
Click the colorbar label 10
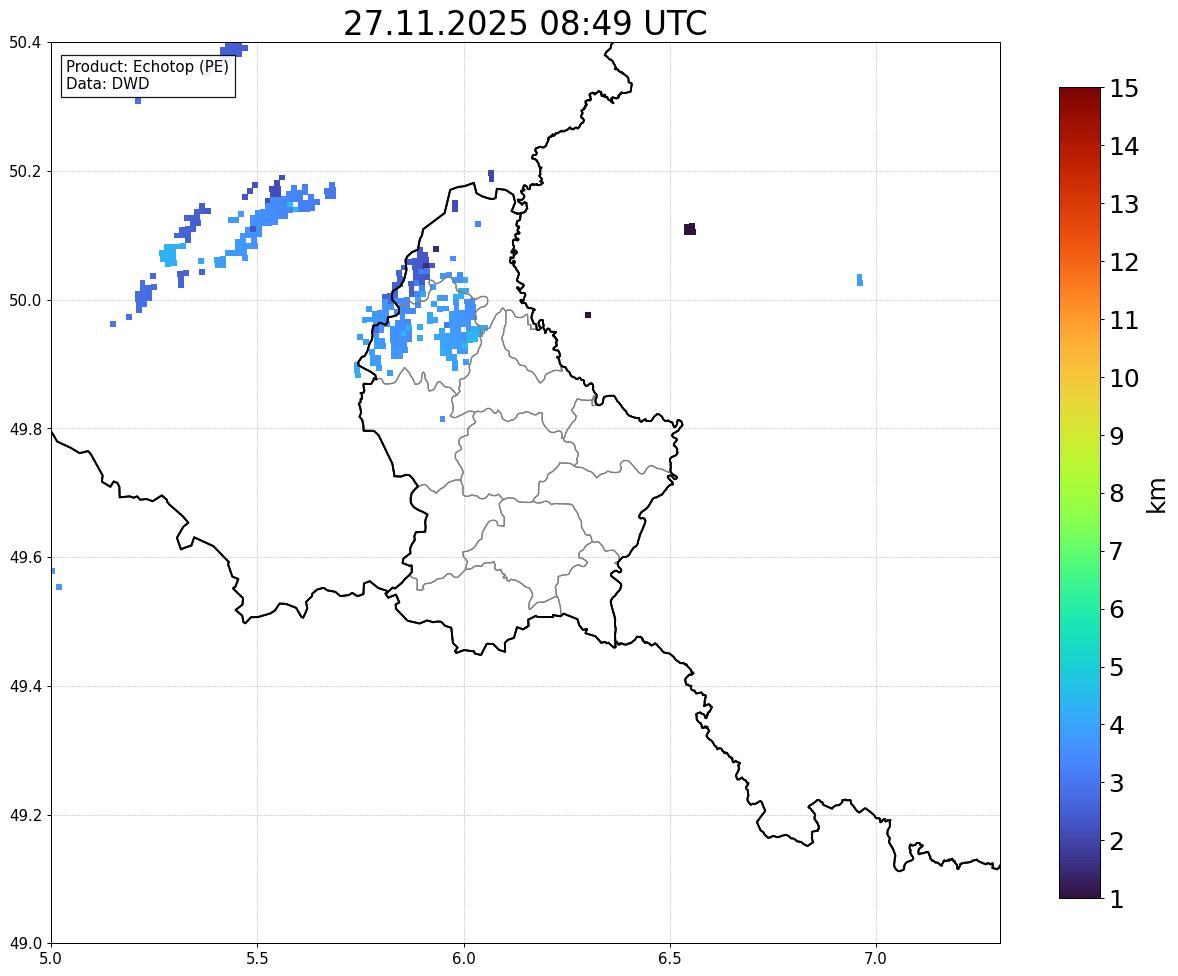[x=1124, y=378]
